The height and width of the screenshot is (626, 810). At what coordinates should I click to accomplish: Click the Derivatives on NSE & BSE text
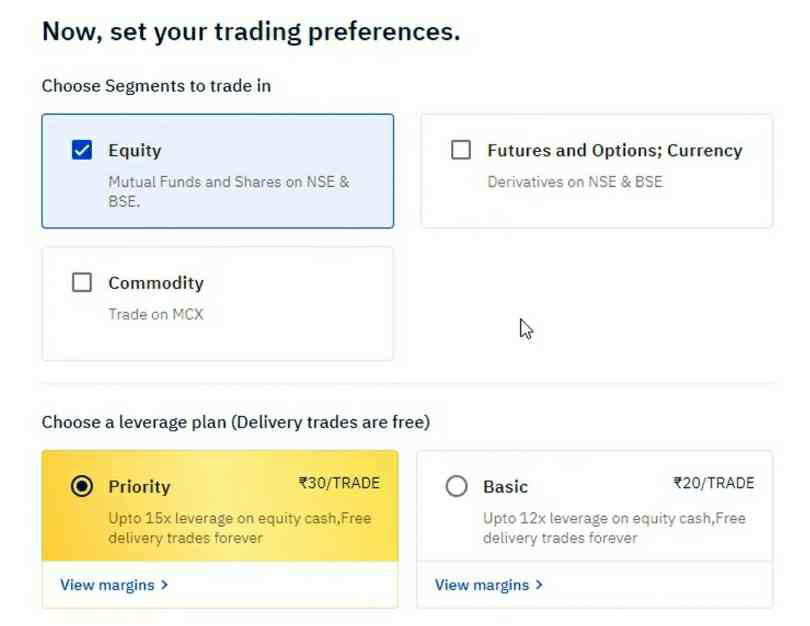tap(575, 182)
